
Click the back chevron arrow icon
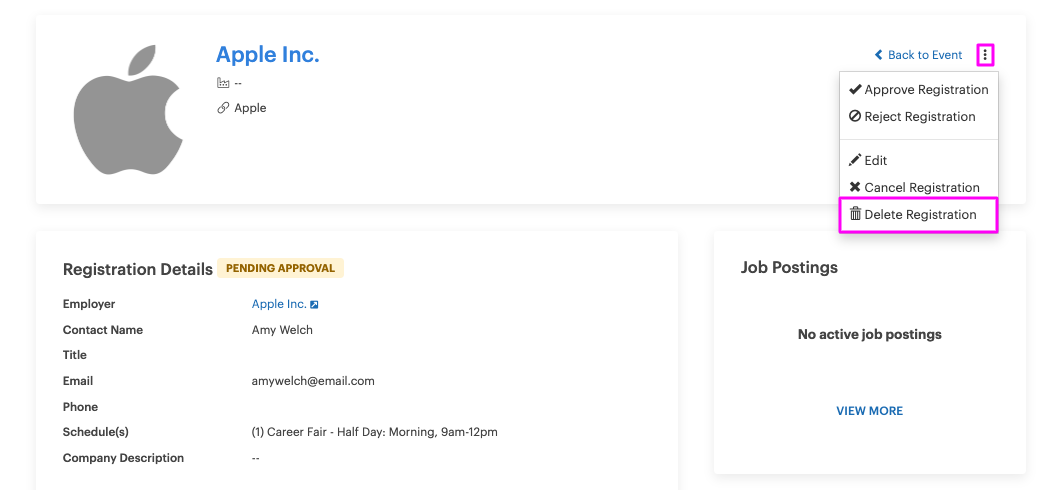[x=879, y=55]
